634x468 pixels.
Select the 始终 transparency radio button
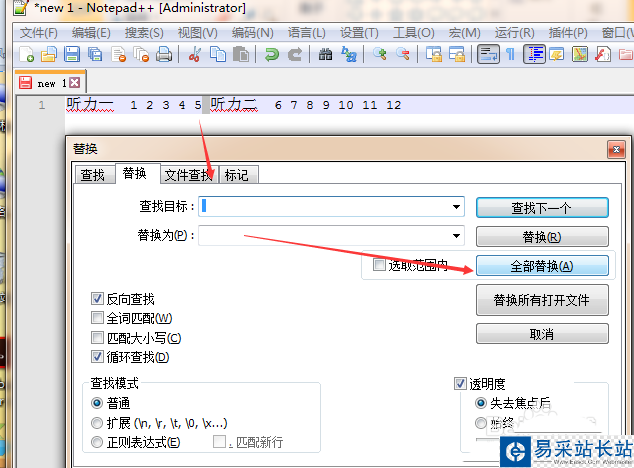[x=481, y=423]
